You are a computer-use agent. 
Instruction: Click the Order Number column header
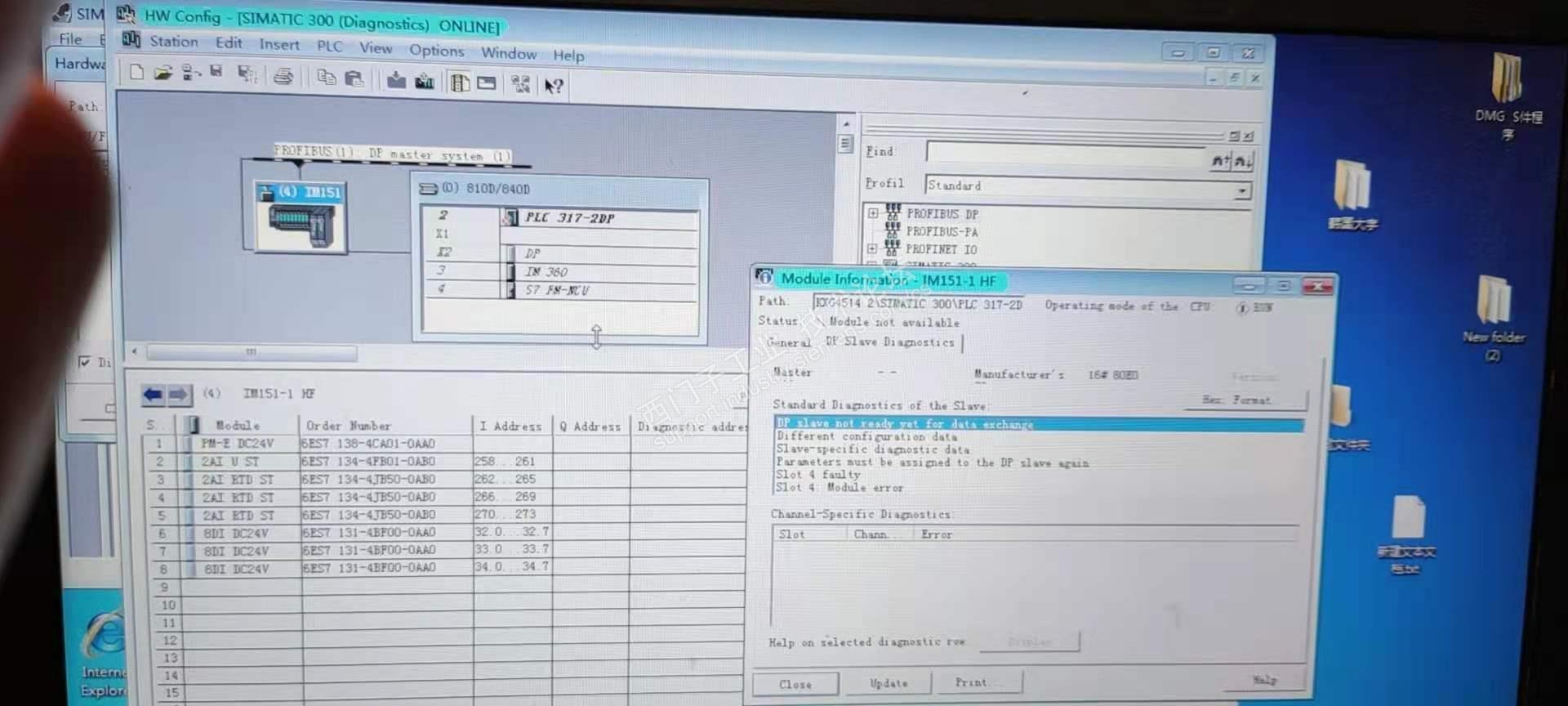(385, 426)
